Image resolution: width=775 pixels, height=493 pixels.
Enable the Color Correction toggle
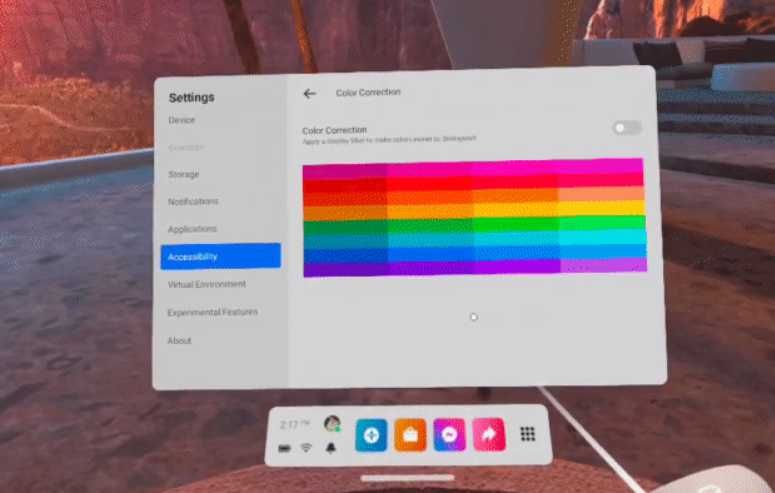tap(626, 128)
